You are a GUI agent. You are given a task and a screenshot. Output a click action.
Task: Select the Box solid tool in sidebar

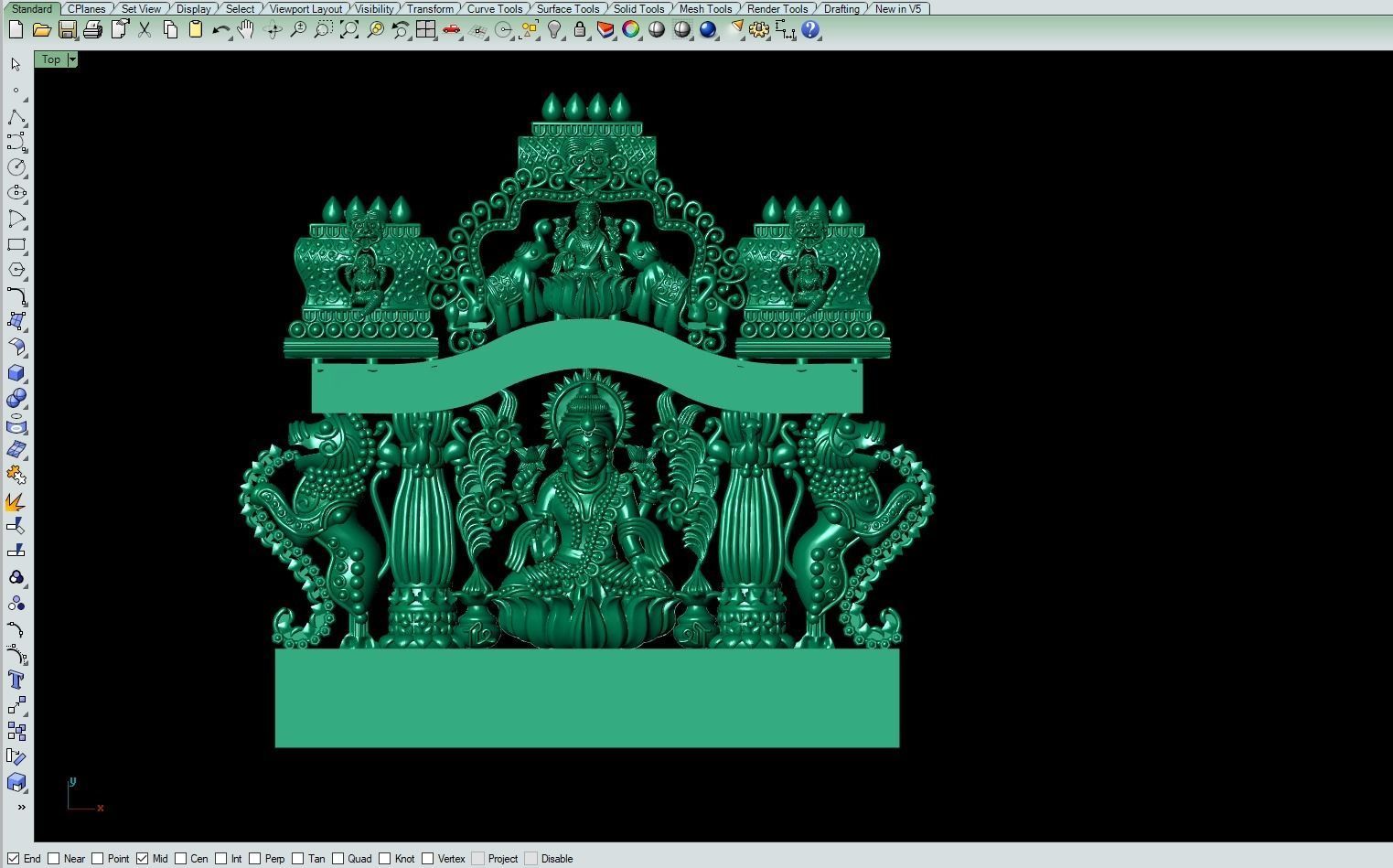tap(16, 373)
